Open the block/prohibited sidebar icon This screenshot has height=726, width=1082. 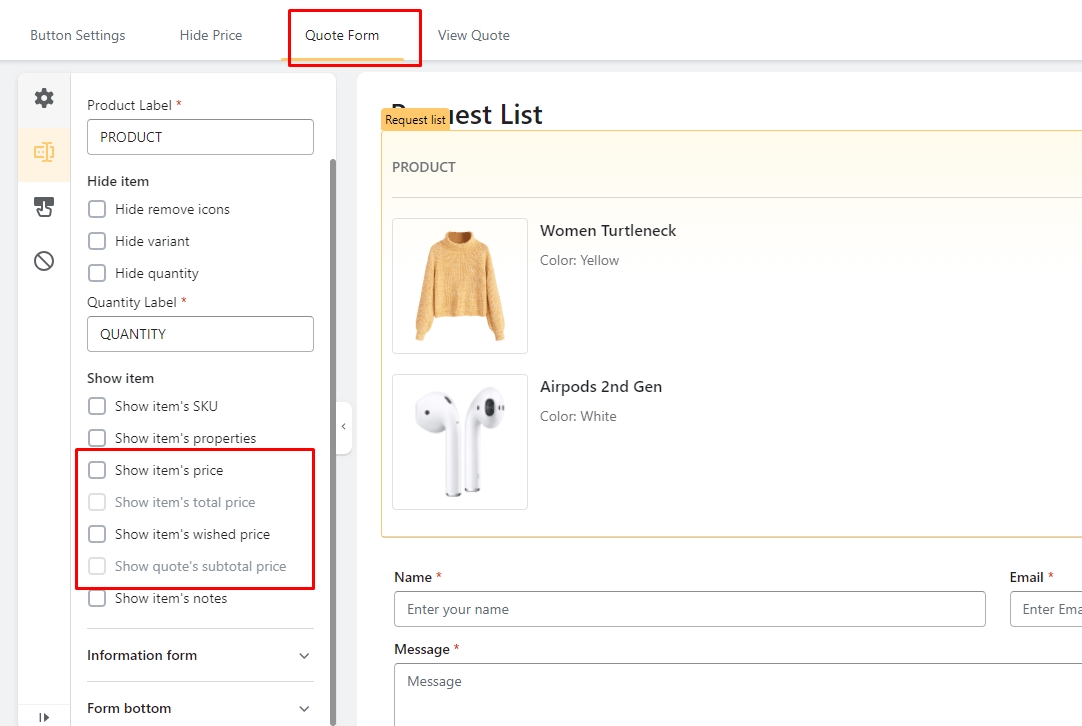click(x=44, y=261)
